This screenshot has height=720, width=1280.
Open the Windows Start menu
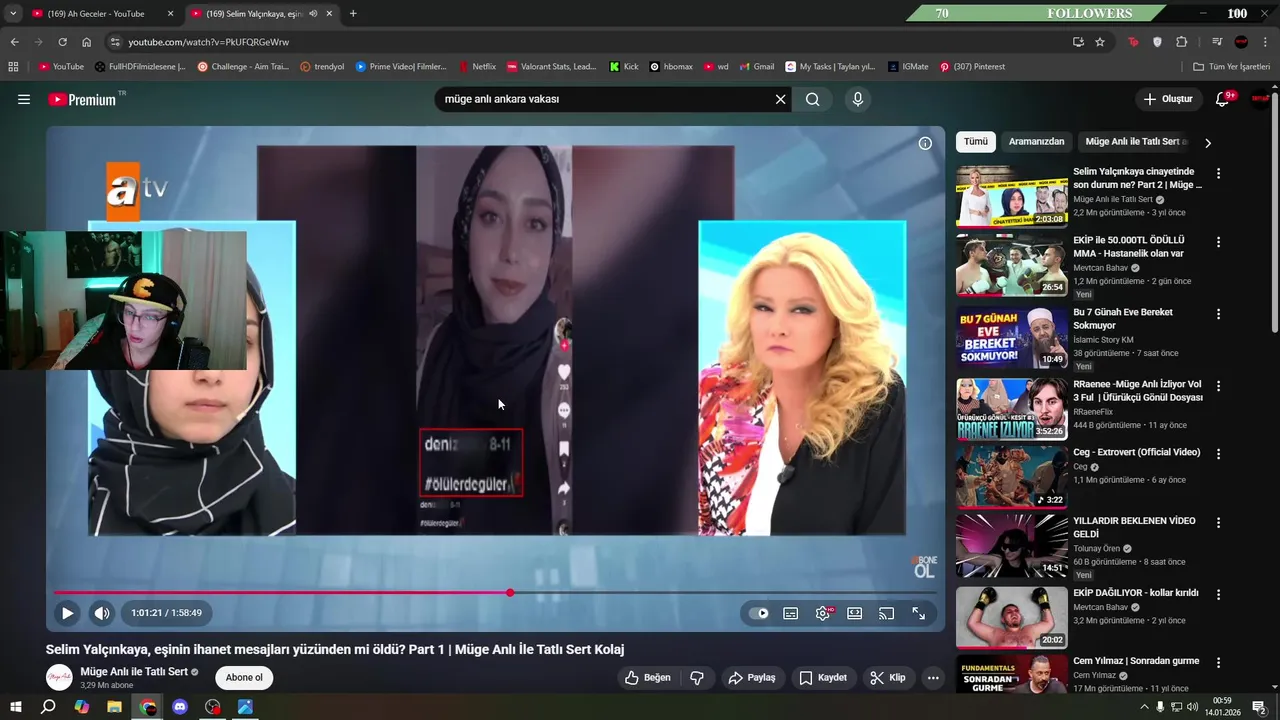tap(15, 707)
